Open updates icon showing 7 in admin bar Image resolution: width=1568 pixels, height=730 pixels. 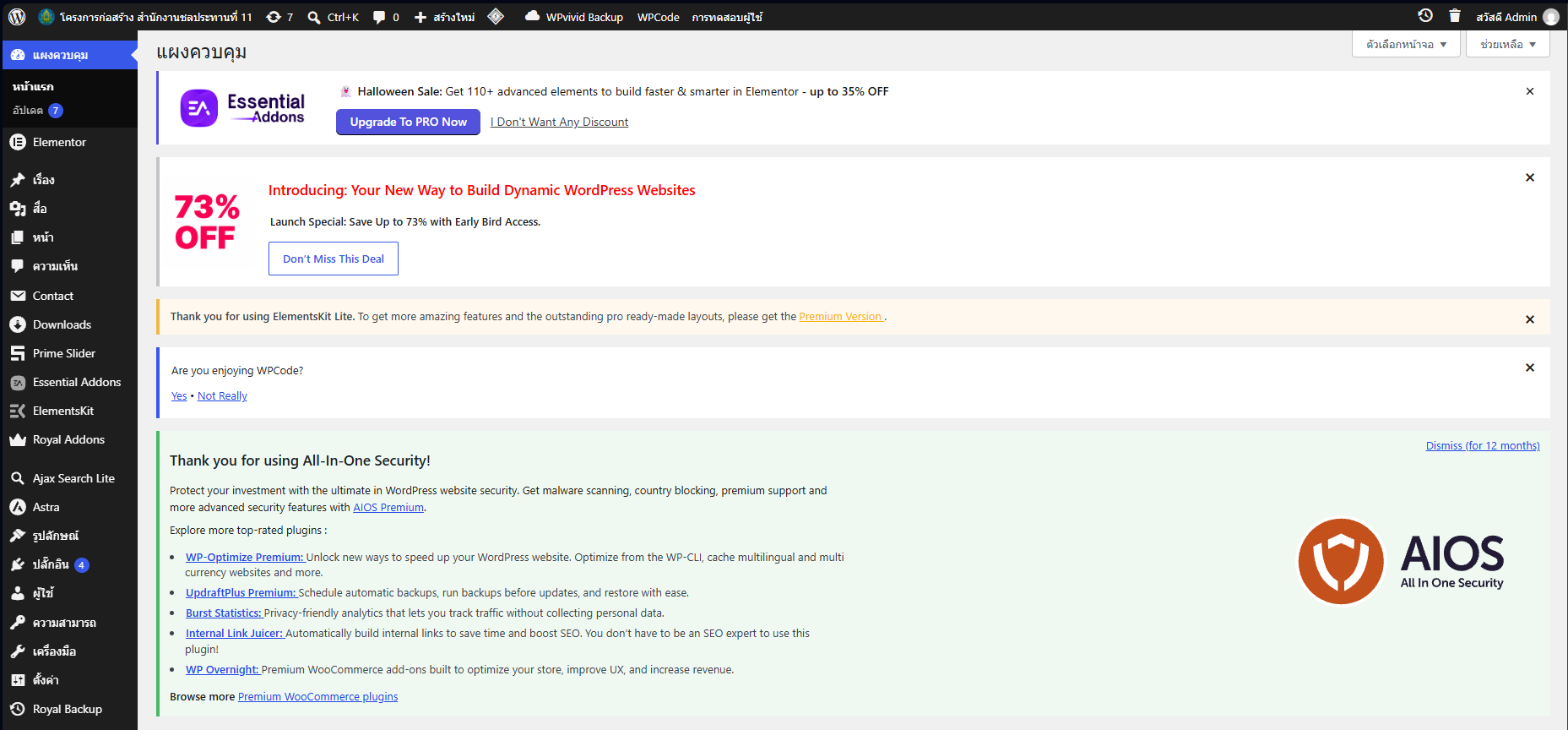[279, 17]
